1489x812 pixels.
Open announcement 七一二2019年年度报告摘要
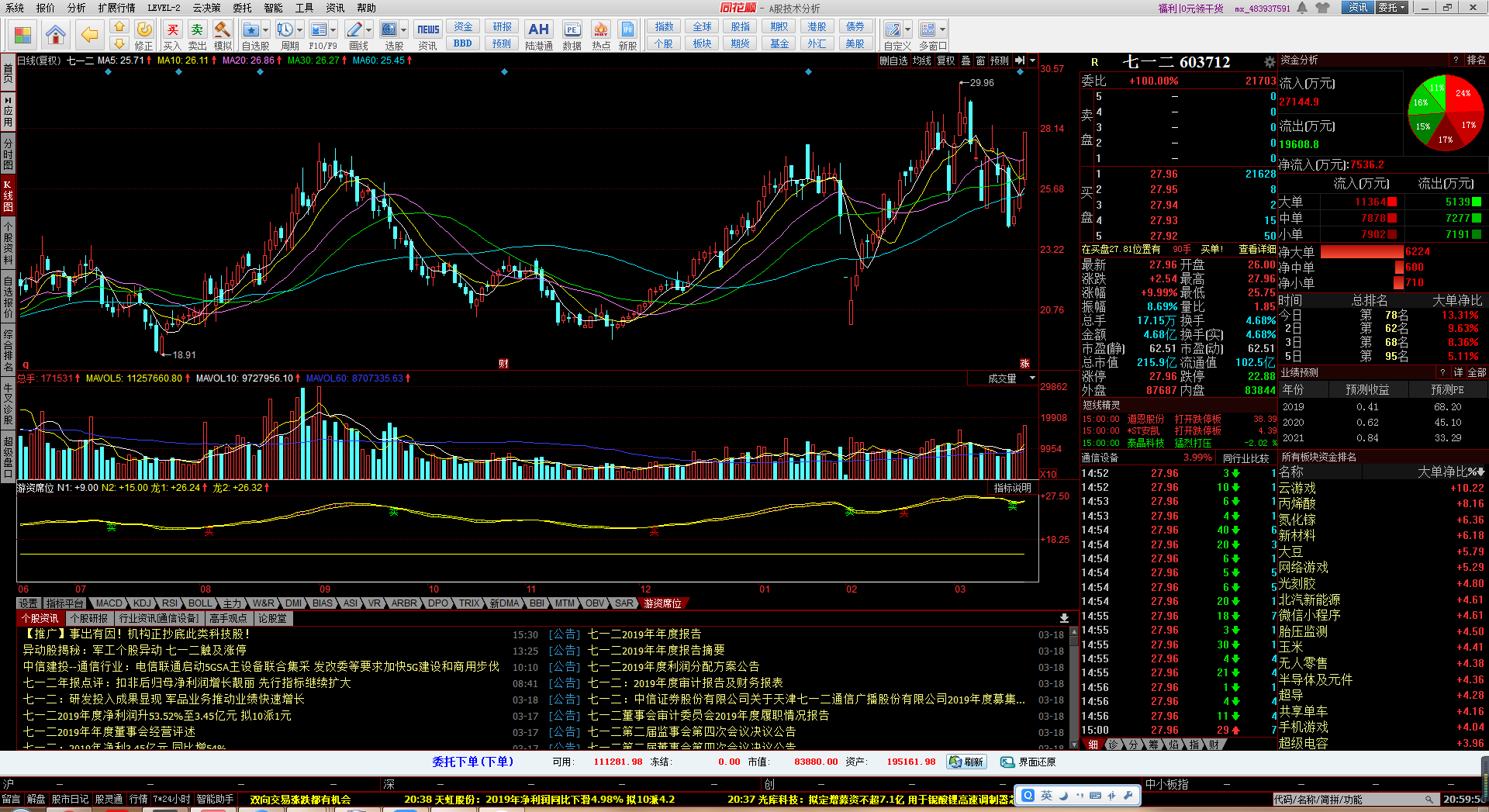click(x=656, y=650)
